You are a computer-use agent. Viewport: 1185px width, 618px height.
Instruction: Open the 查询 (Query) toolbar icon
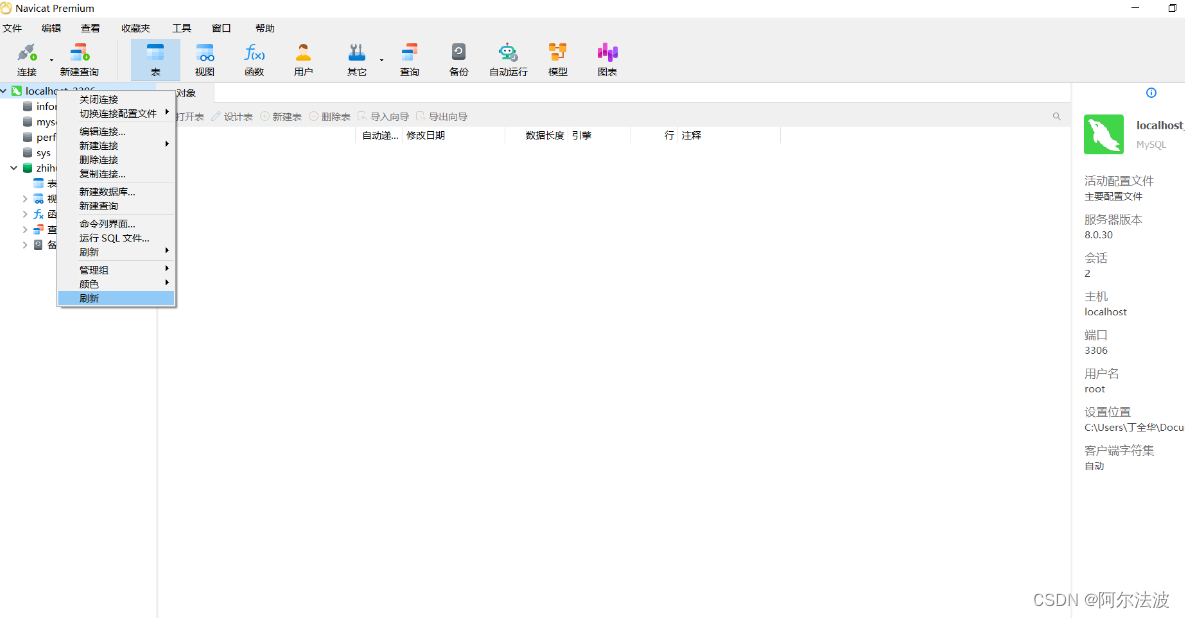pos(409,53)
